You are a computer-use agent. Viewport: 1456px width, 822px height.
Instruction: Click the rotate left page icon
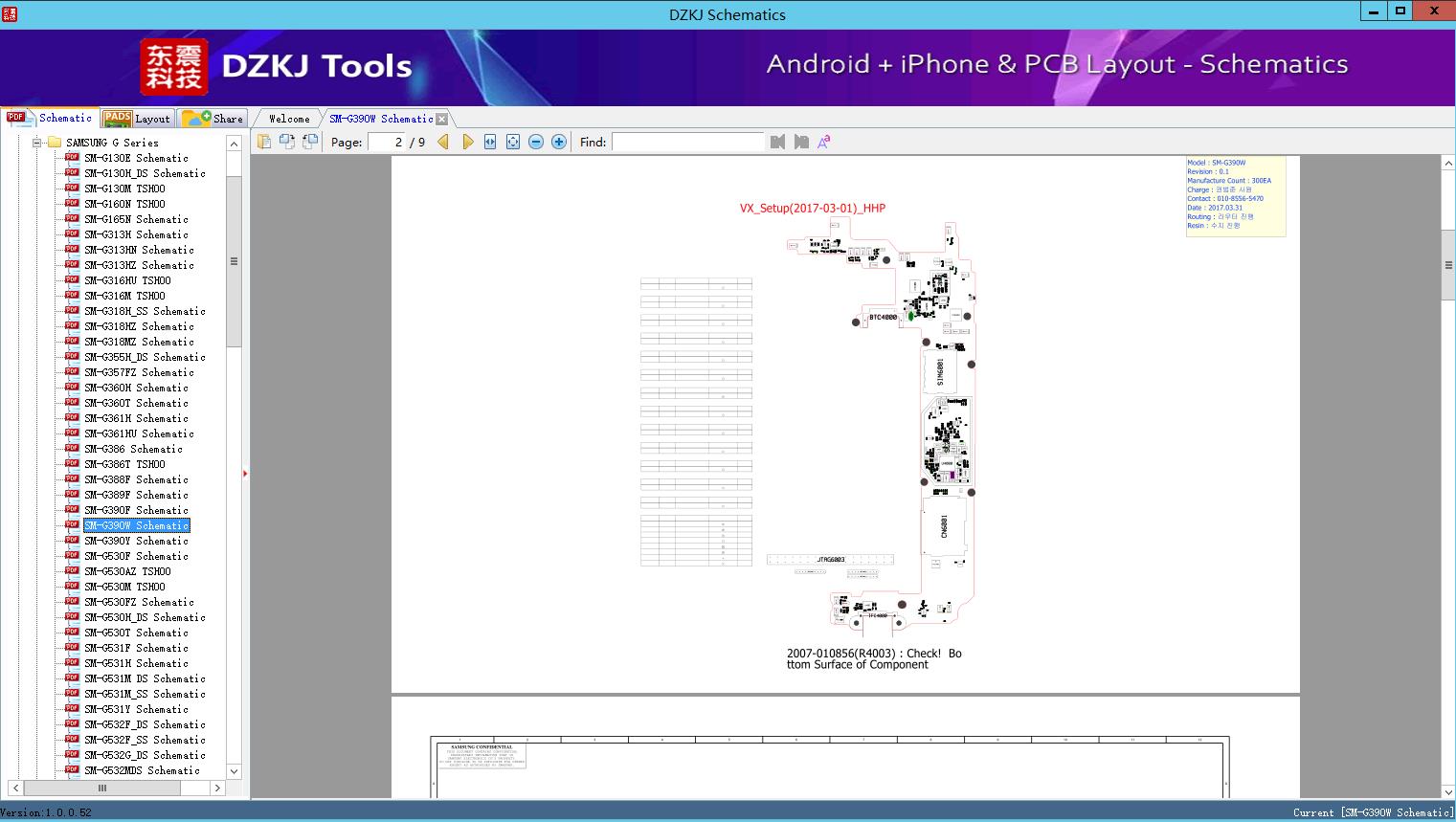(286, 142)
